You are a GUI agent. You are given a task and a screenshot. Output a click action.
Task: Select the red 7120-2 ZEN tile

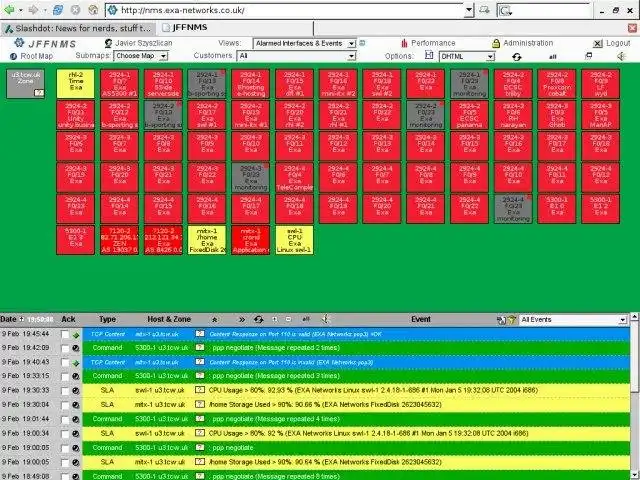pyautogui.click(x=119, y=240)
